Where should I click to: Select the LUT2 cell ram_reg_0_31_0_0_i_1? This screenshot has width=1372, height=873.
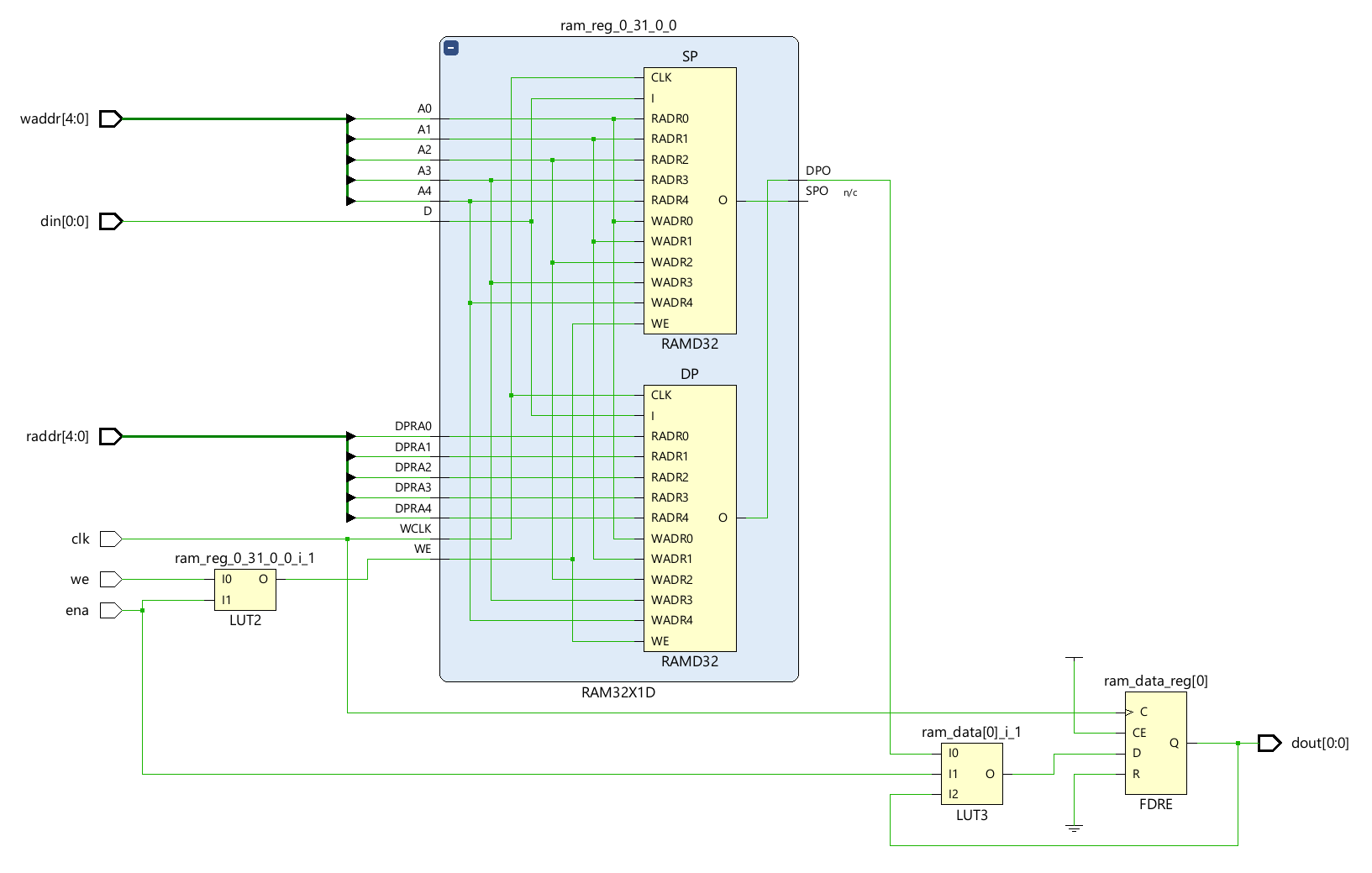pyautogui.click(x=245, y=590)
